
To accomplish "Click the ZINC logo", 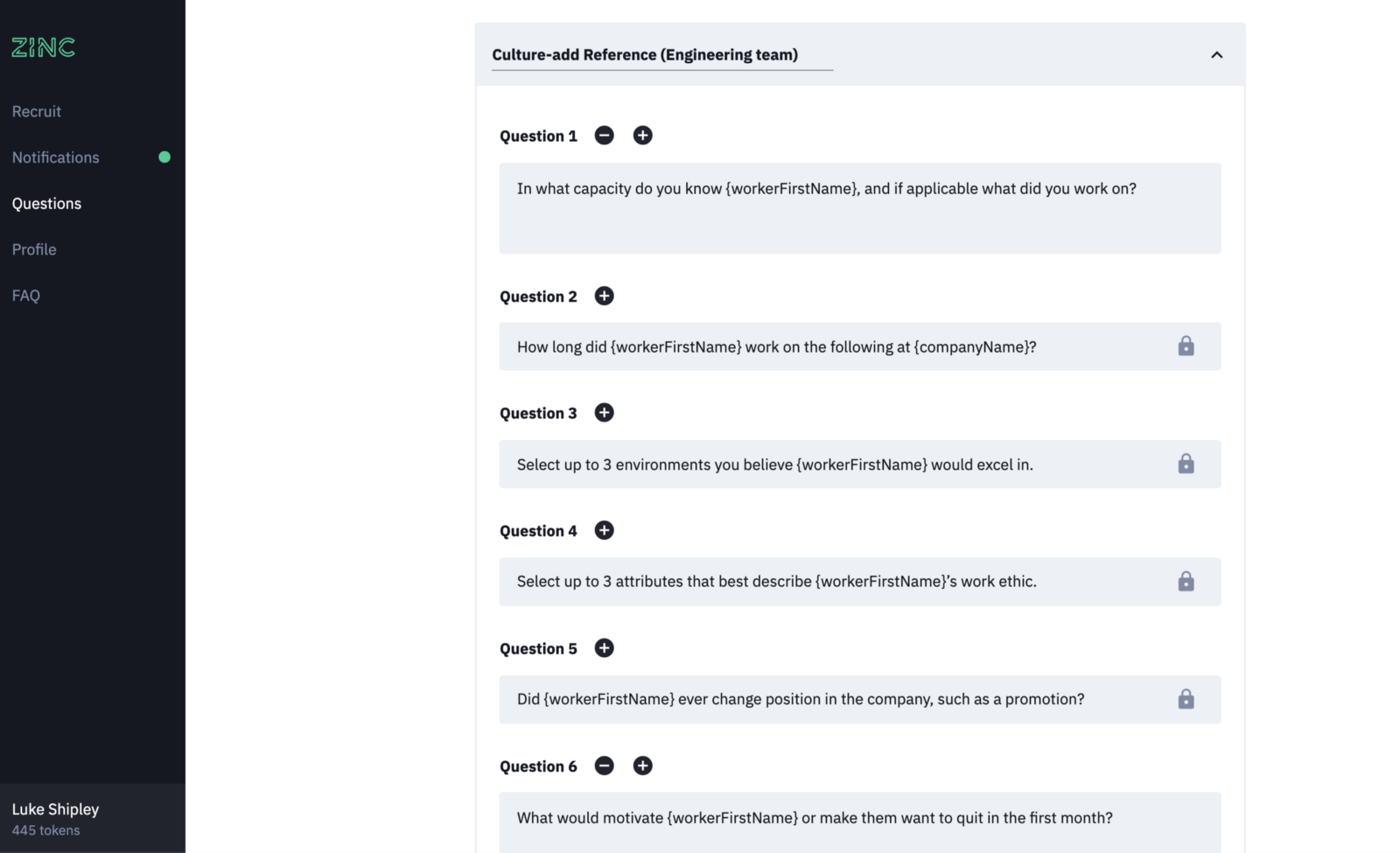I will tap(44, 47).
